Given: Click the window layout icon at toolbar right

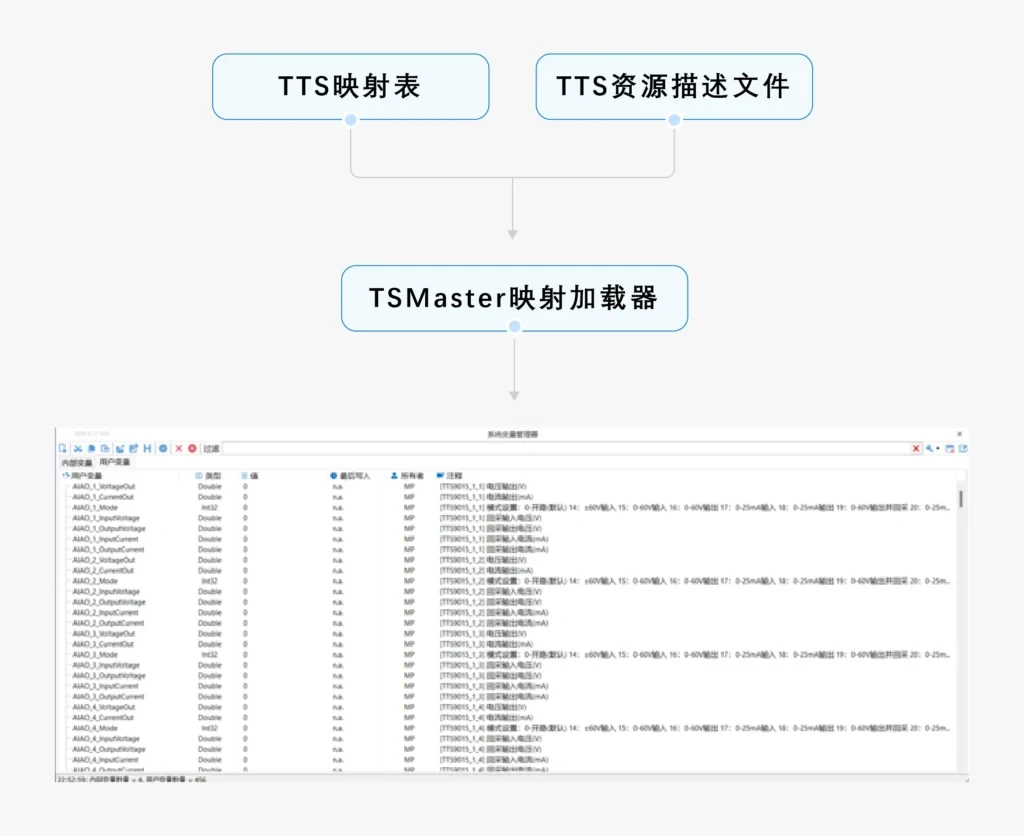Looking at the screenshot, I should pos(950,449).
